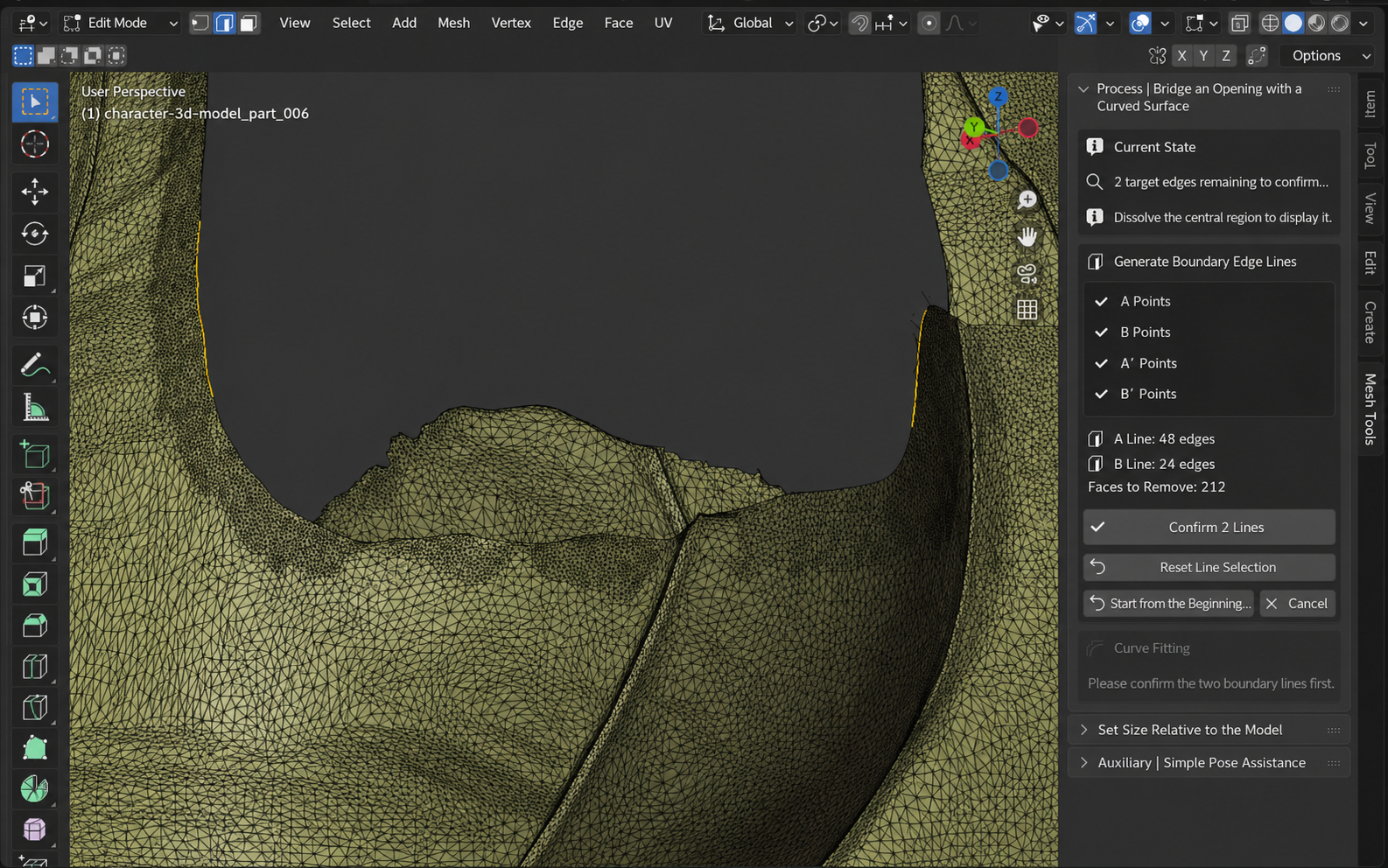The image size is (1388, 868).
Task: Activate the 3D Cursor tool
Action: [35, 144]
